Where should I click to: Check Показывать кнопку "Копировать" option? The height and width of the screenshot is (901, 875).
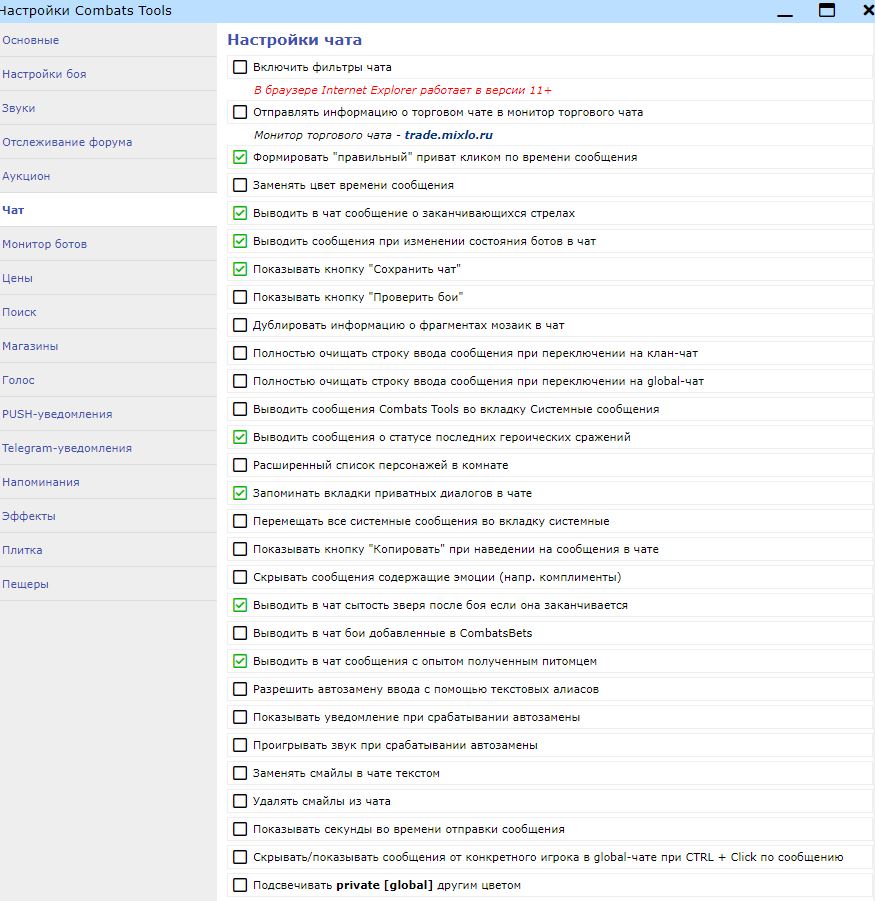pyautogui.click(x=240, y=549)
